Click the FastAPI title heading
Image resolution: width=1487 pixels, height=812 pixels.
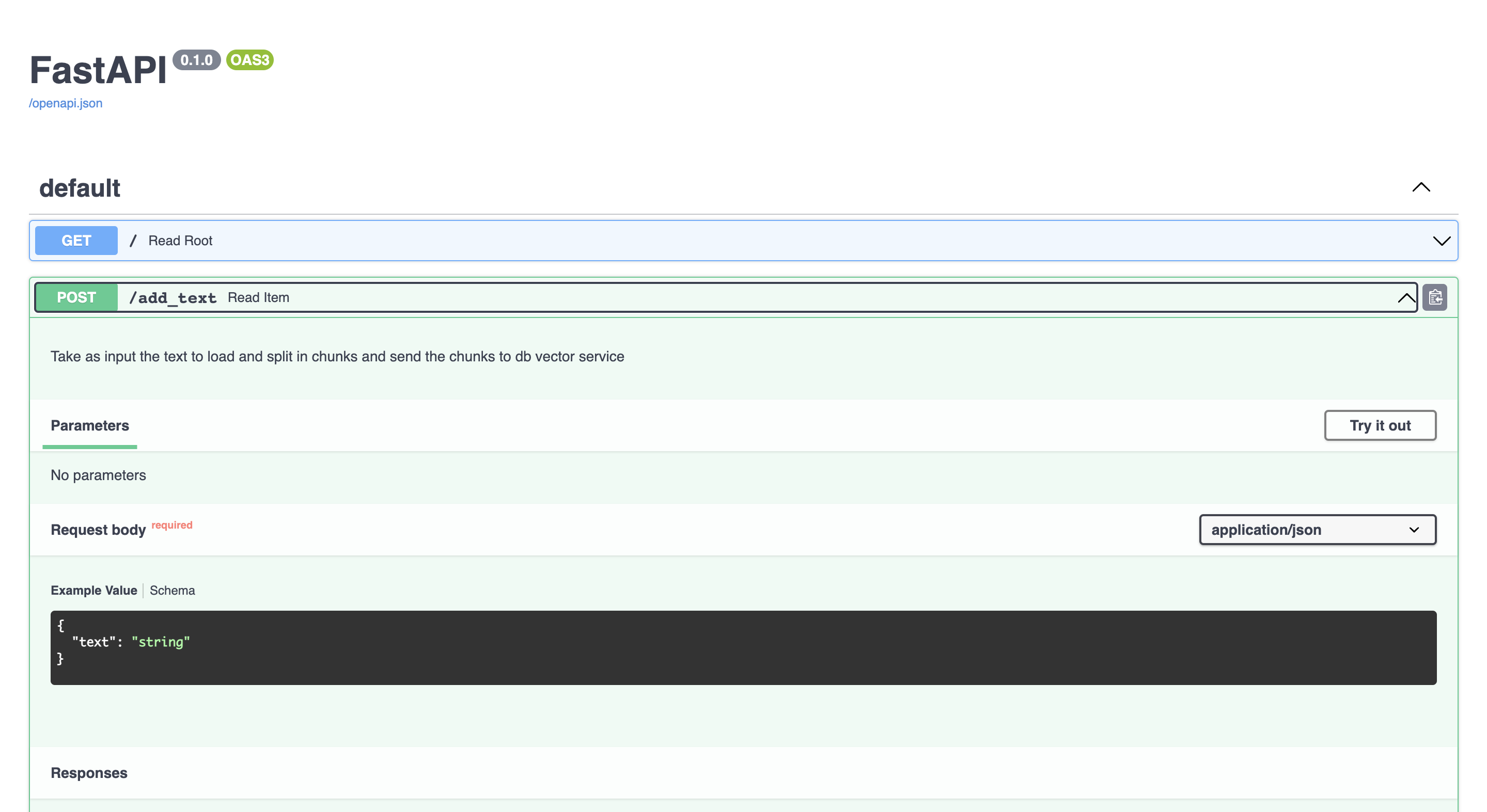(x=98, y=70)
